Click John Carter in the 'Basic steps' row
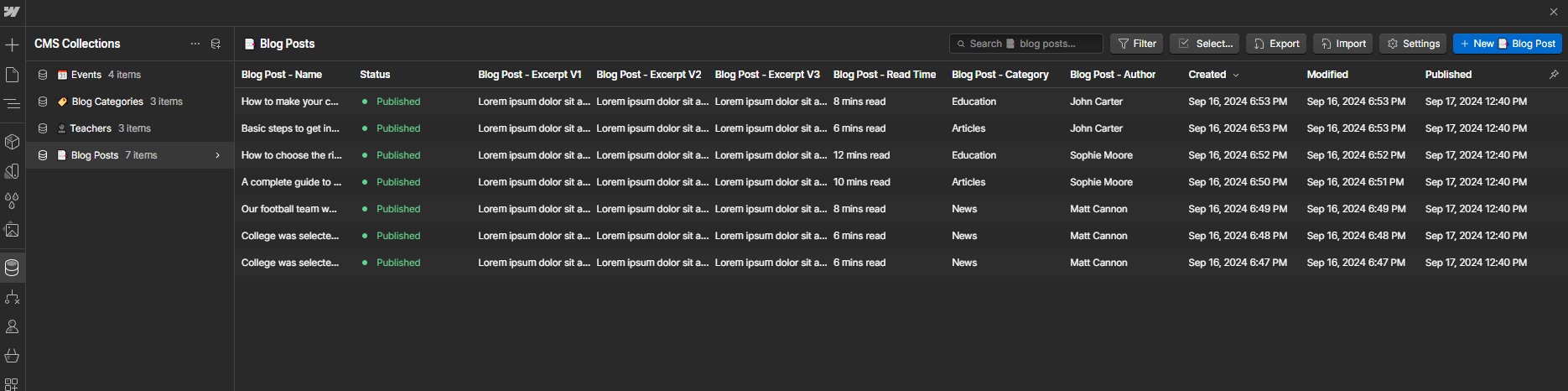Screen dimensions: 1568x391 [1096, 128]
